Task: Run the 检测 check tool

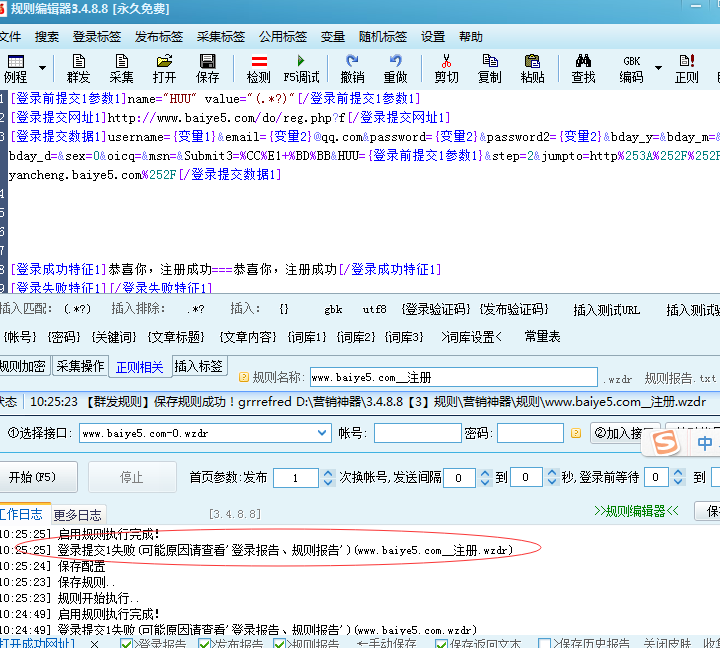Action: pyautogui.click(x=258, y=68)
